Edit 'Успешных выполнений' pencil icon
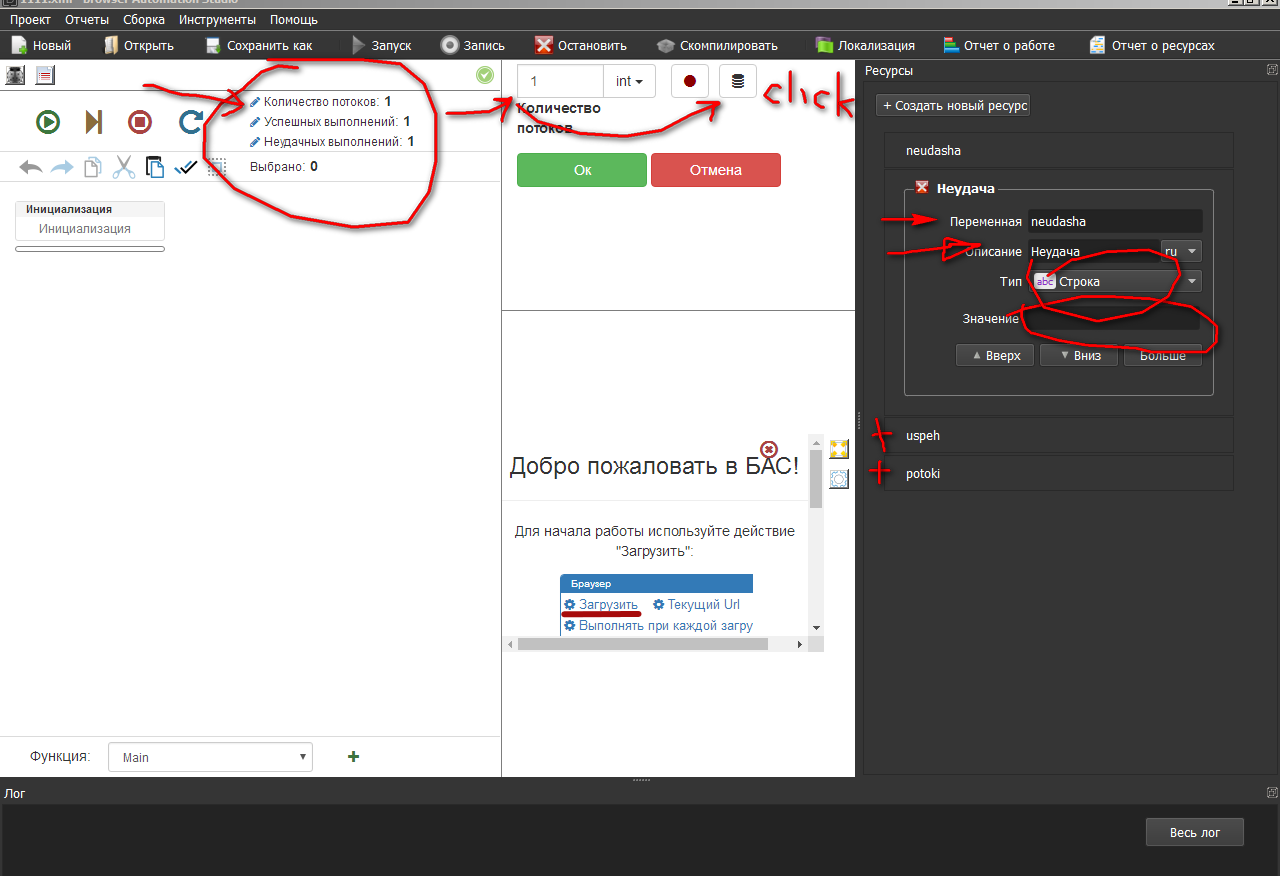The height and width of the screenshot is (876, 1280). coord(255,122)
